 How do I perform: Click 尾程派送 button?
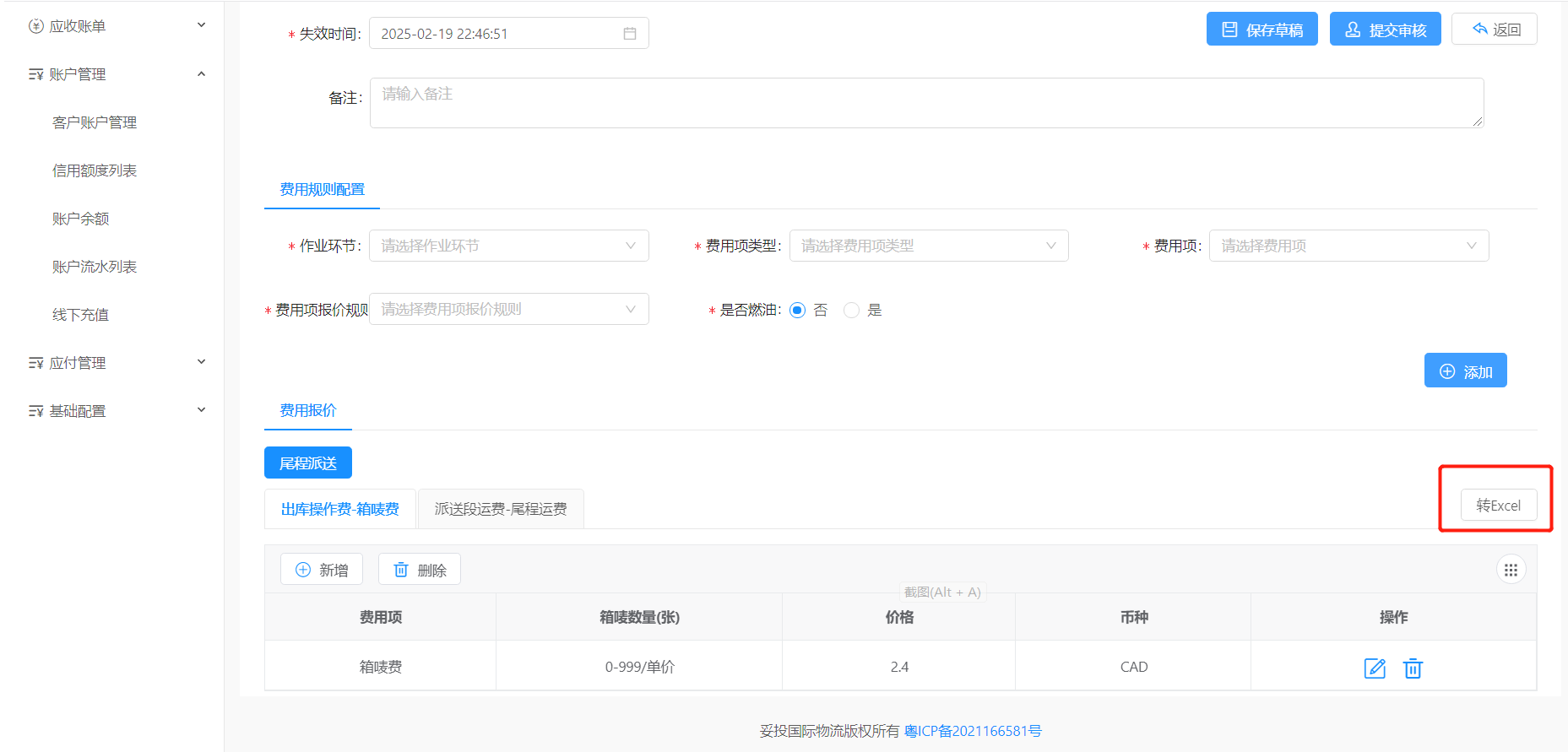308,463
